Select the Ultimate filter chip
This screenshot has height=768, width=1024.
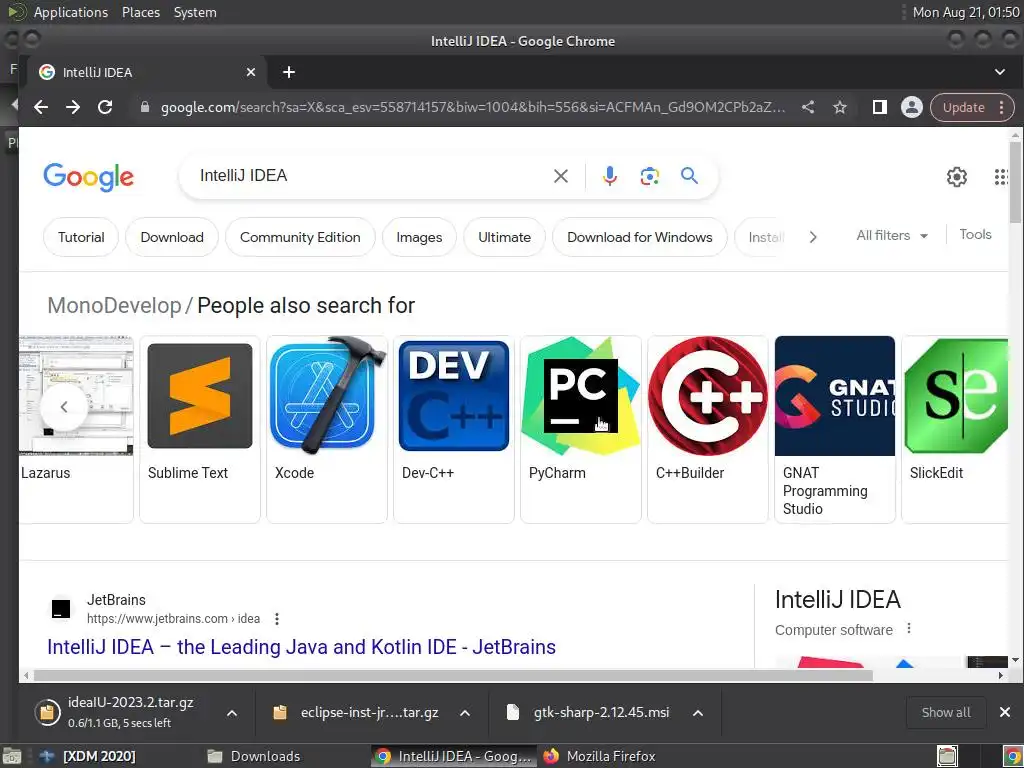[504, 237]
